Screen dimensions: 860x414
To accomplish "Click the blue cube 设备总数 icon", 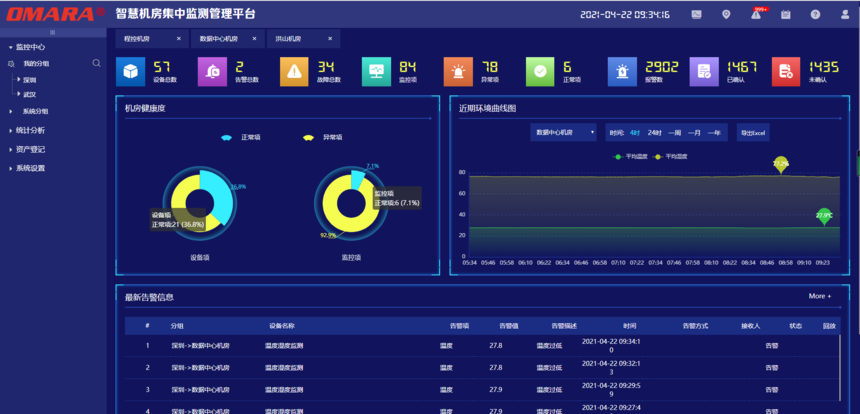I will tap(131, 71).
